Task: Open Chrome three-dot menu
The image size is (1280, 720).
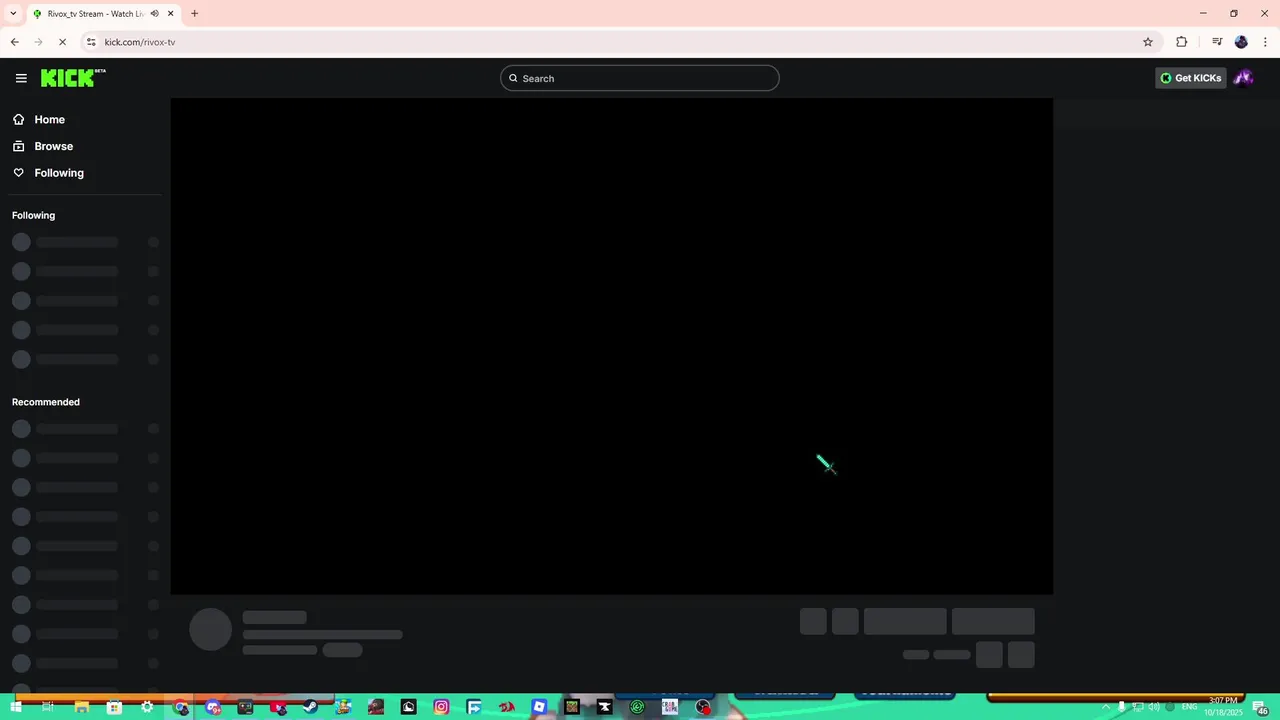Action: [1265, 42]
